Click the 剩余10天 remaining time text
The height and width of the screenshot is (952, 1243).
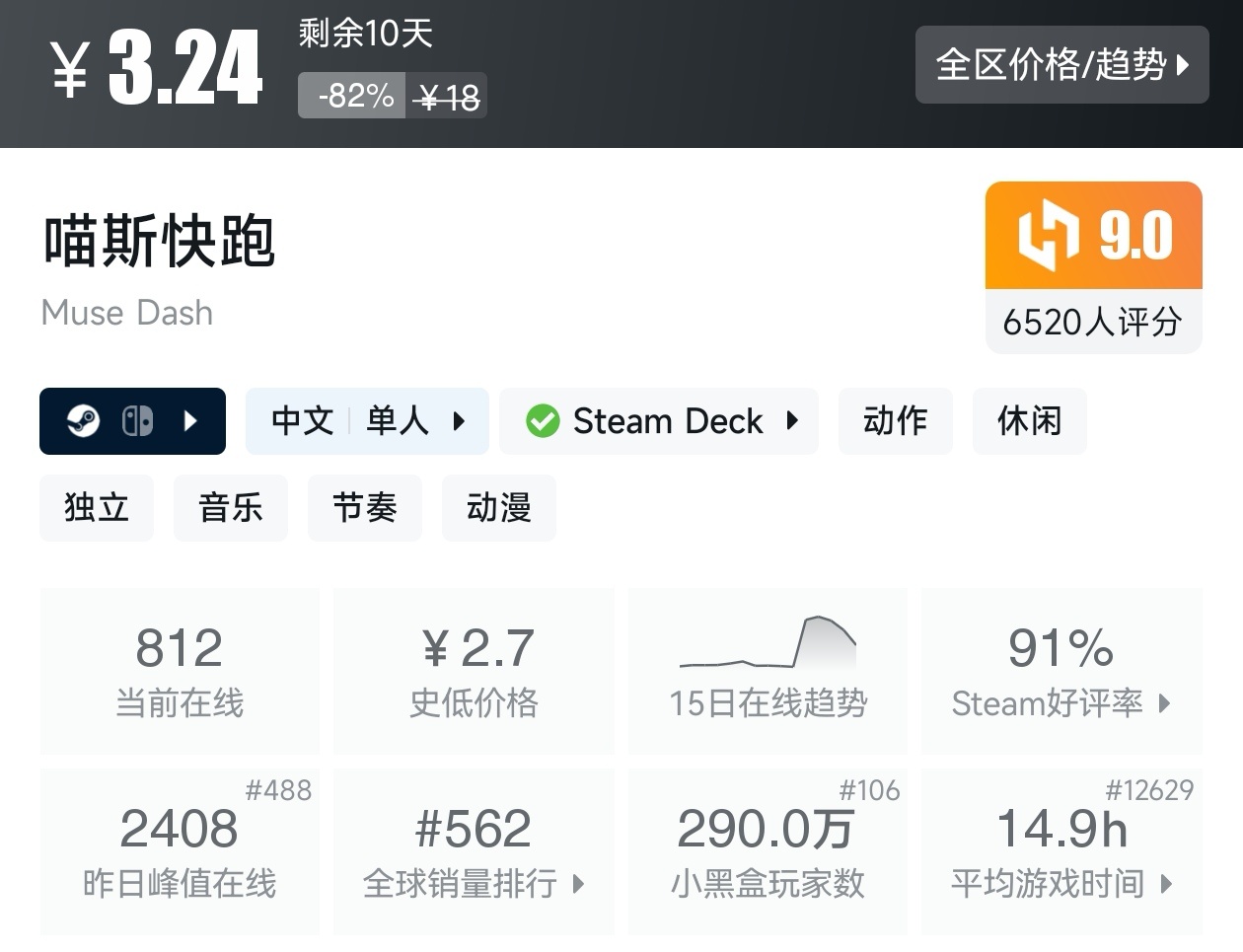(x=366, y=34)
